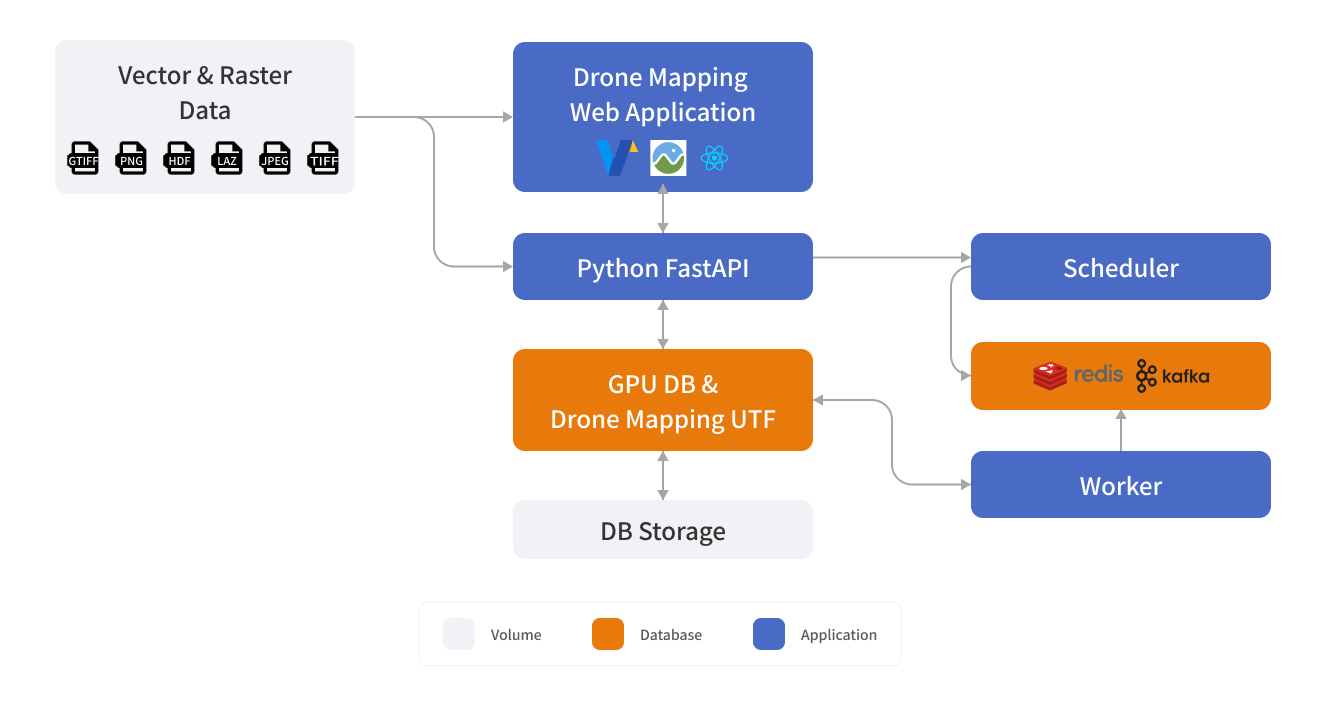Click the Database legend label
Screen dimensions: 1321x716
(x=671, y=635)
